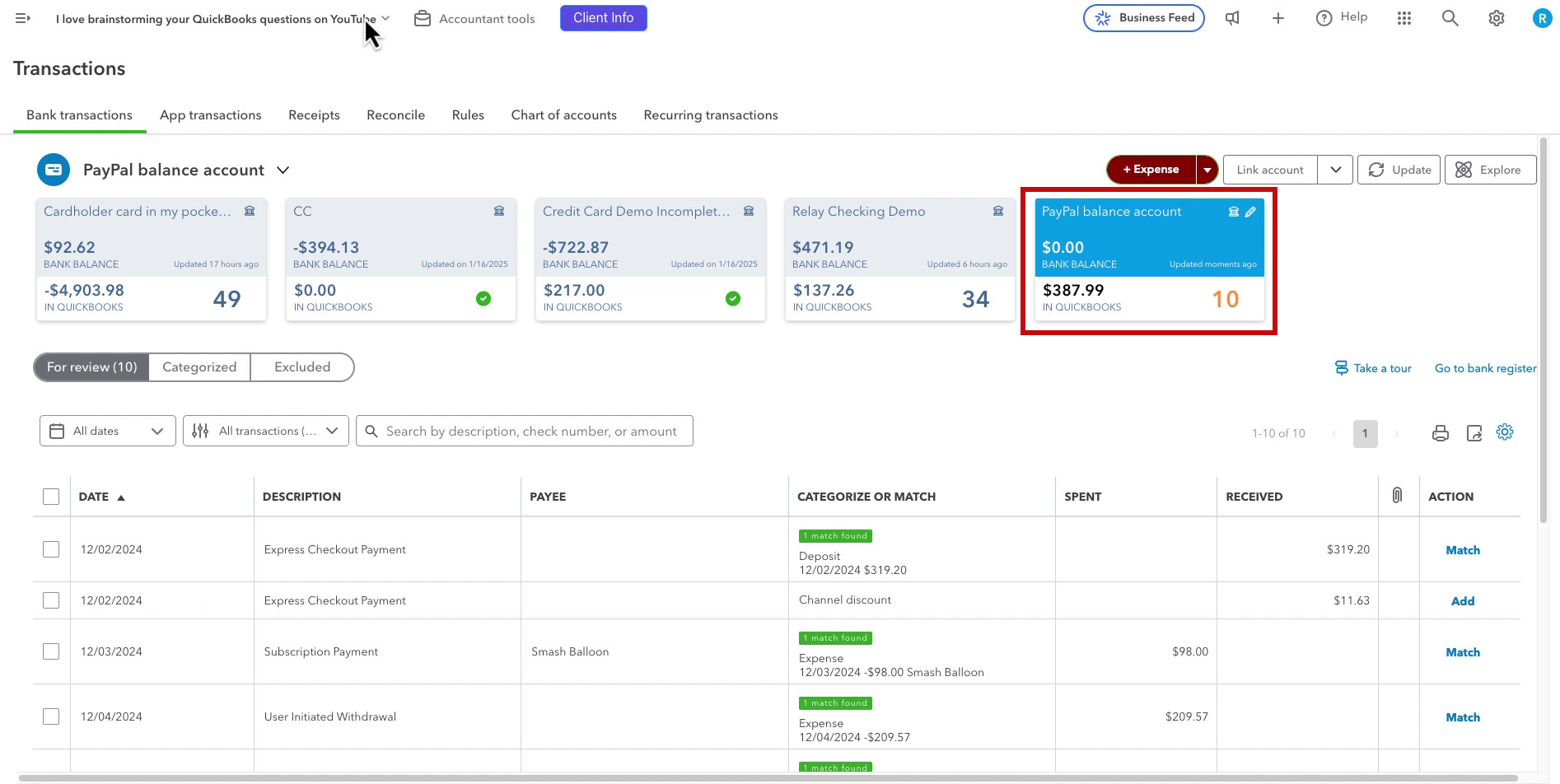Click the + Expense button
The width and height of the screenshot is (1560, 784).
coord(1151,170)
